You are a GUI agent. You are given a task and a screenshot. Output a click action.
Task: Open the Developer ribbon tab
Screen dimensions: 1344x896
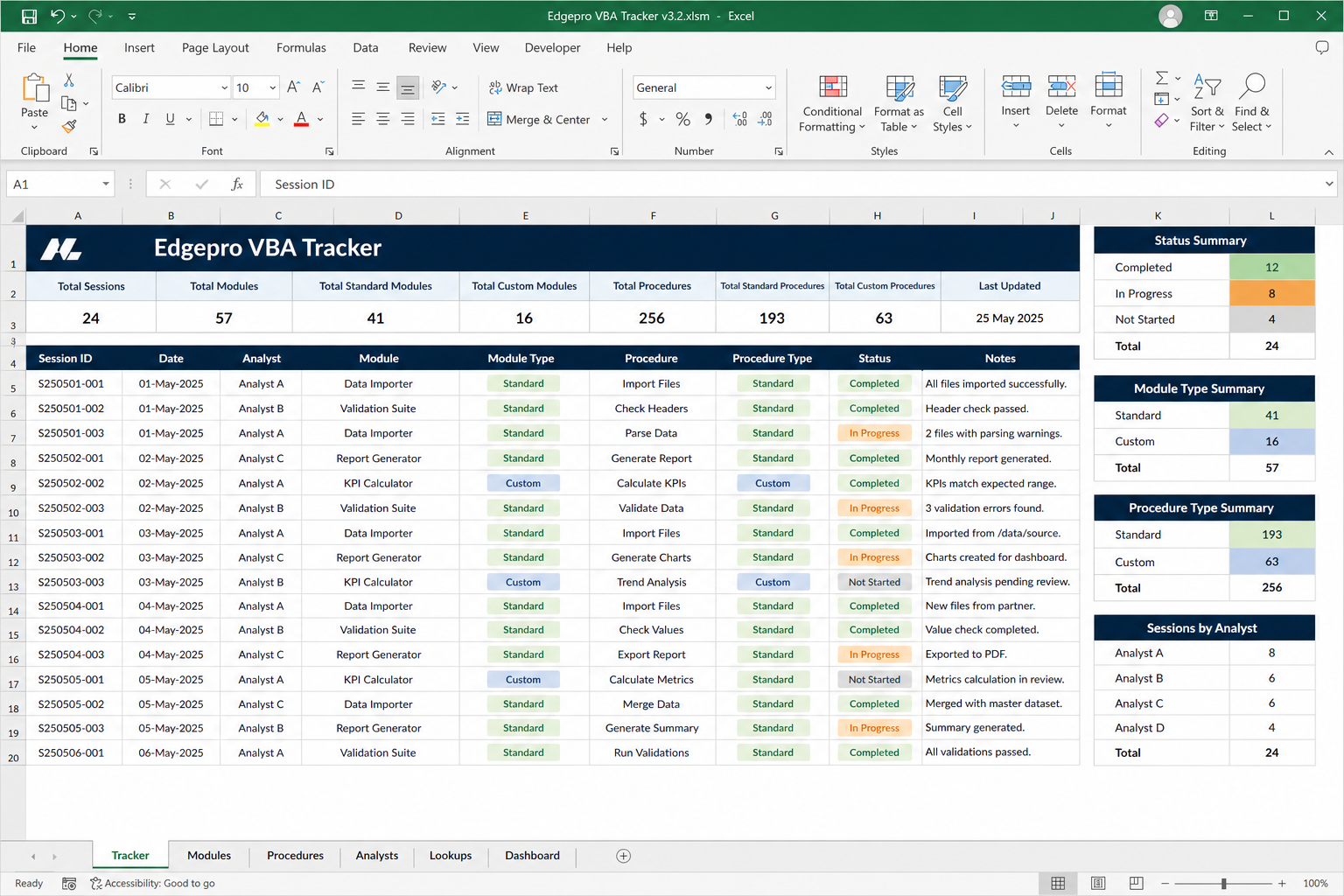(x=552, y=48)
